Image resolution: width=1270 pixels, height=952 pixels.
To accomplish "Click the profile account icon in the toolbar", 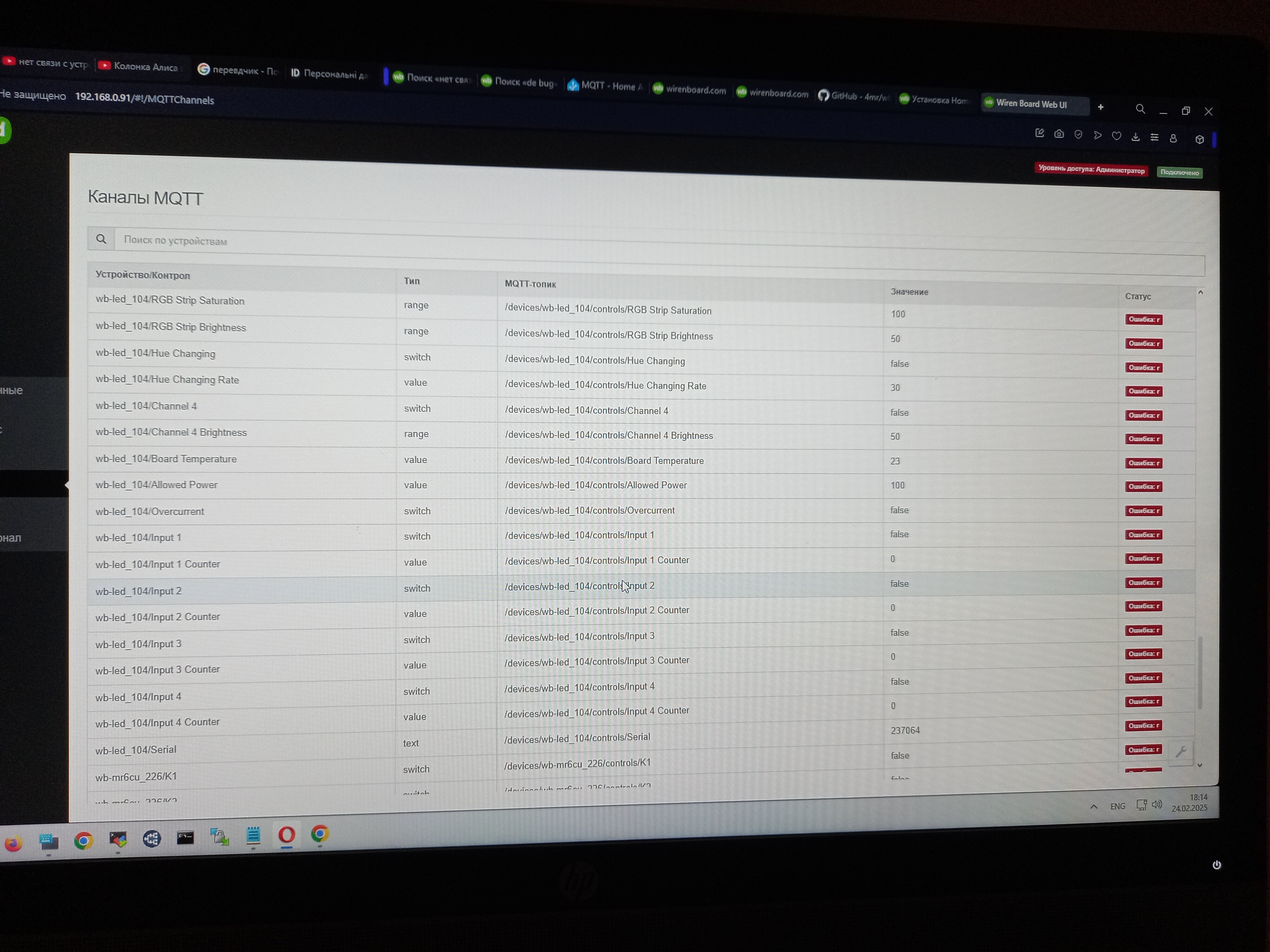I will 1173,138.
